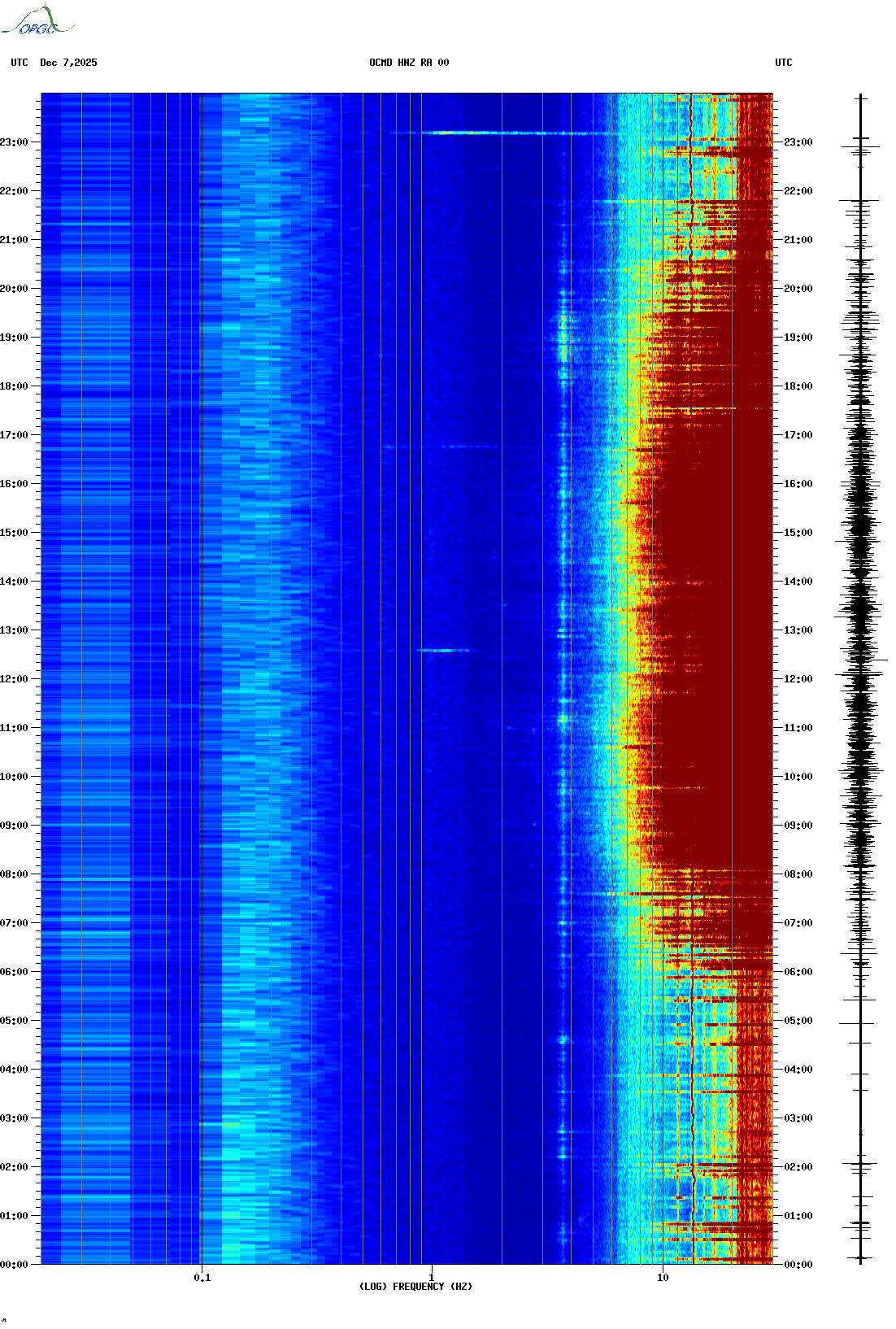The width and height of the screenshot is (896, 1329).
Task: Click the (LOG) FREQUENCY (HZ) axis label
Action: pos(415,1286)
